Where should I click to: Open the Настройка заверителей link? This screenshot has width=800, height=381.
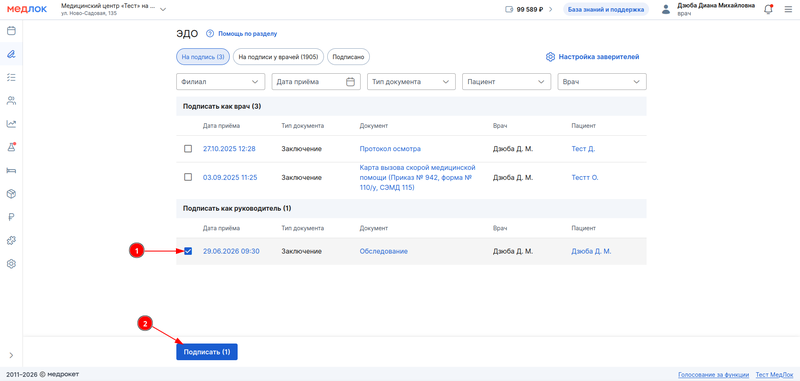[592, 57]
